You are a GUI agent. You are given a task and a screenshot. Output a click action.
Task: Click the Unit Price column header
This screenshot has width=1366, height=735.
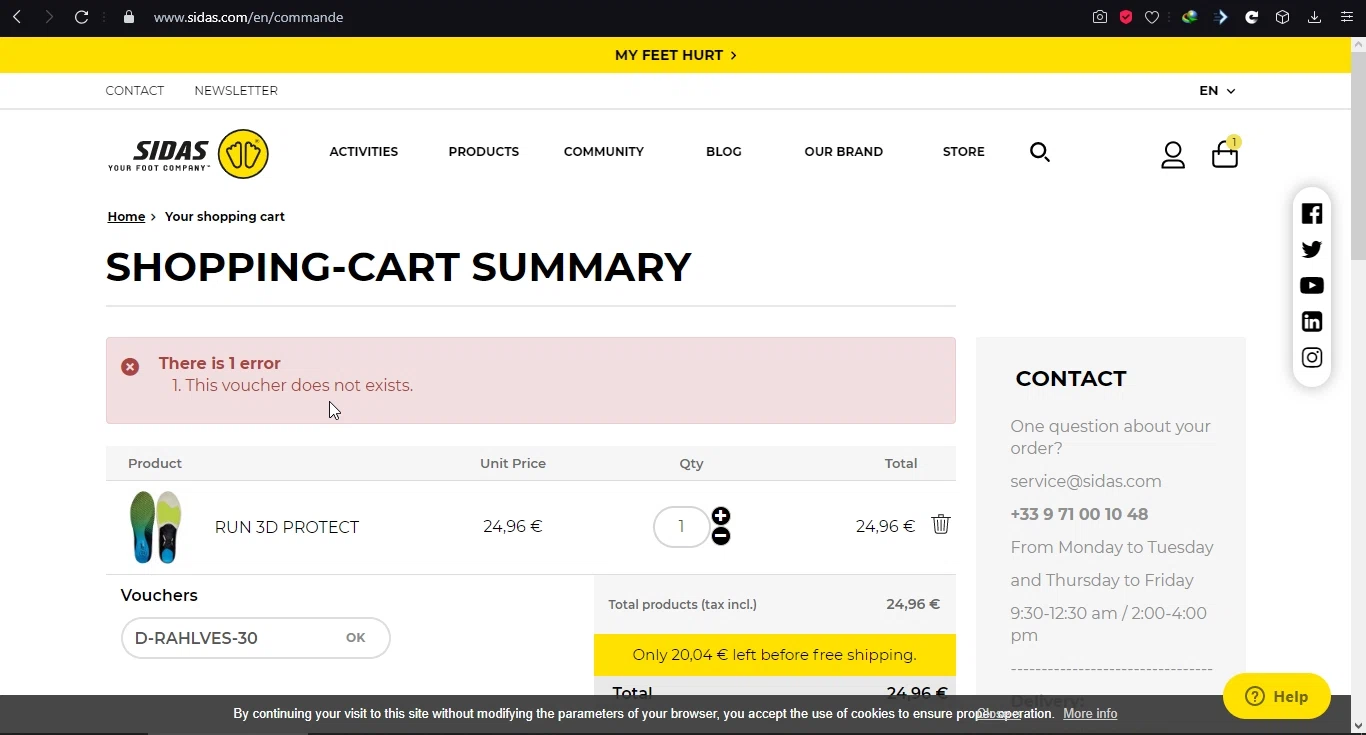(x=513, y=464)
